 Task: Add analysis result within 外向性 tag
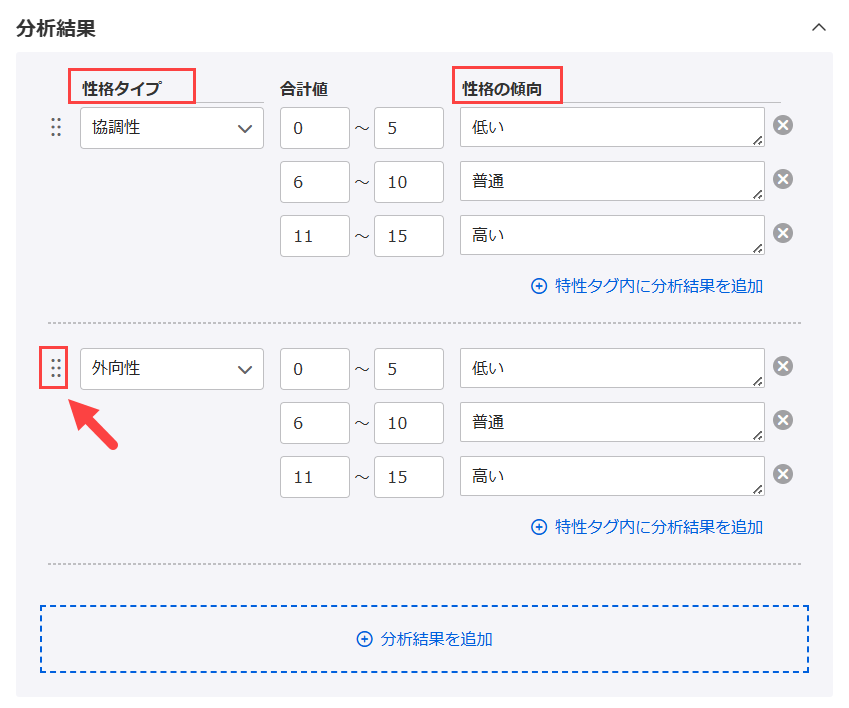tap(648, 527)
